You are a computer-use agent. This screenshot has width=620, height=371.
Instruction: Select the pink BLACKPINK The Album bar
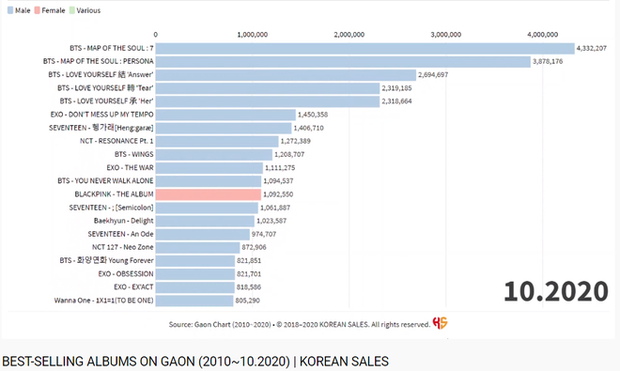(x=208, y=194)
